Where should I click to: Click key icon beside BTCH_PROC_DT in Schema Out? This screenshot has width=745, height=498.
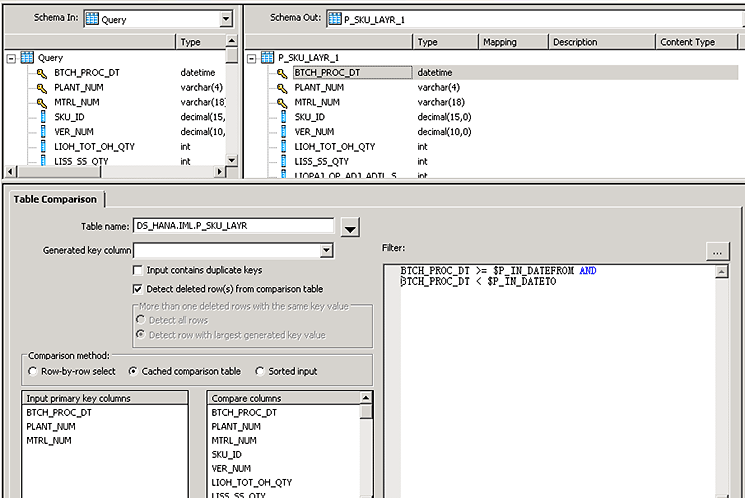(x=281, y=73)
